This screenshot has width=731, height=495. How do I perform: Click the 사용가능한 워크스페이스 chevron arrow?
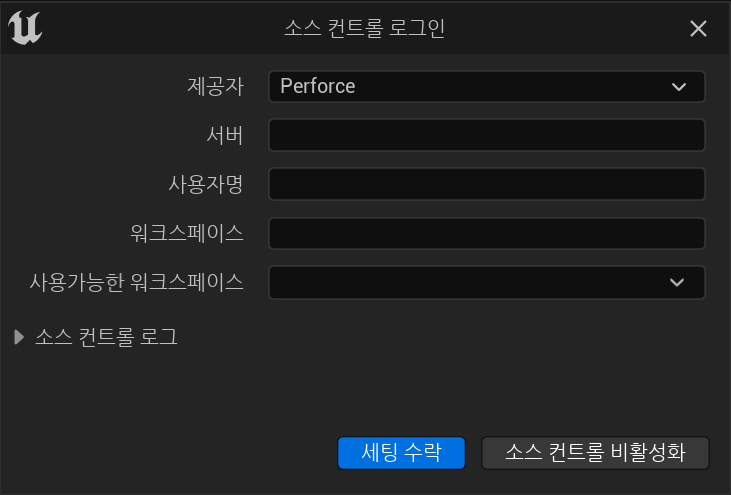pyautogui.click(x=678, y=283)
